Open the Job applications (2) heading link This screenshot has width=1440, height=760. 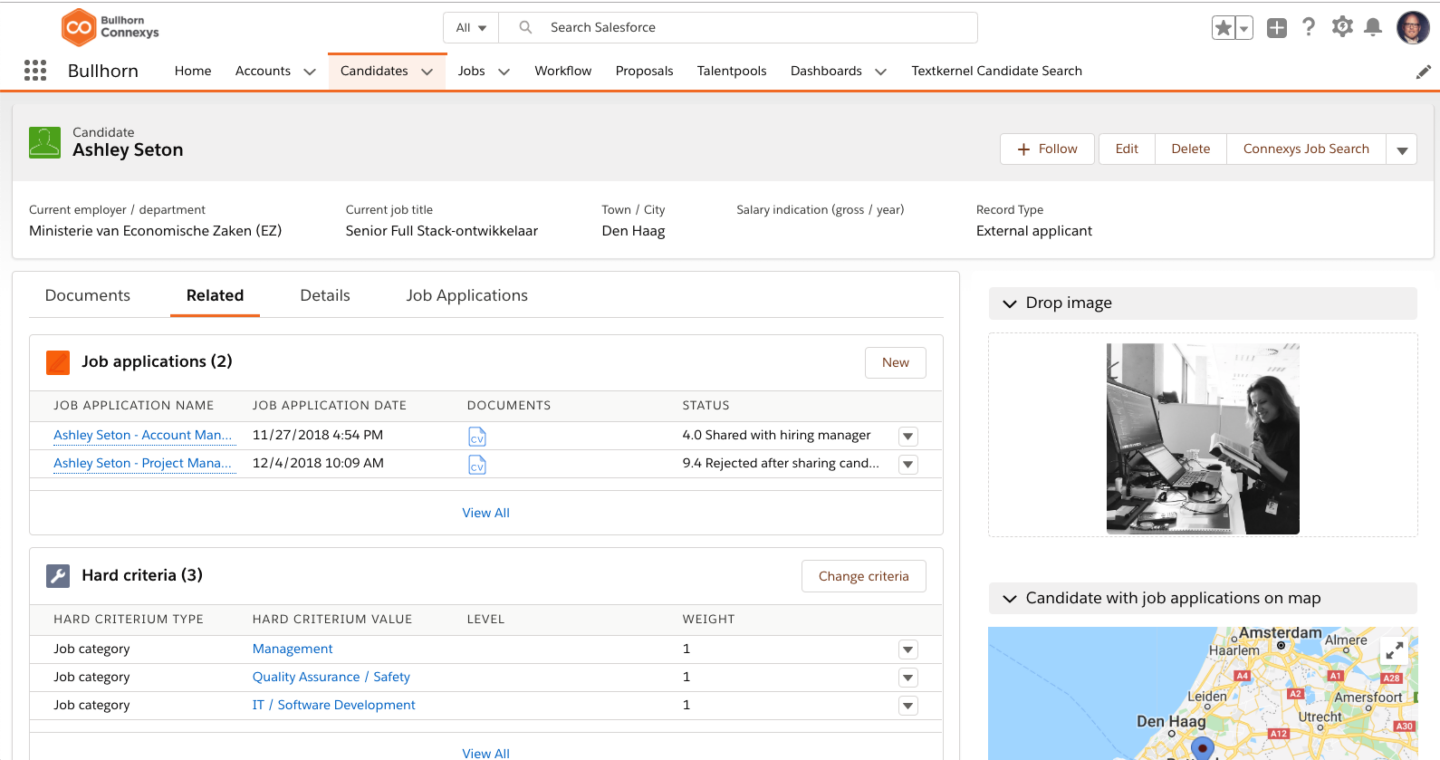coord(157,362)
